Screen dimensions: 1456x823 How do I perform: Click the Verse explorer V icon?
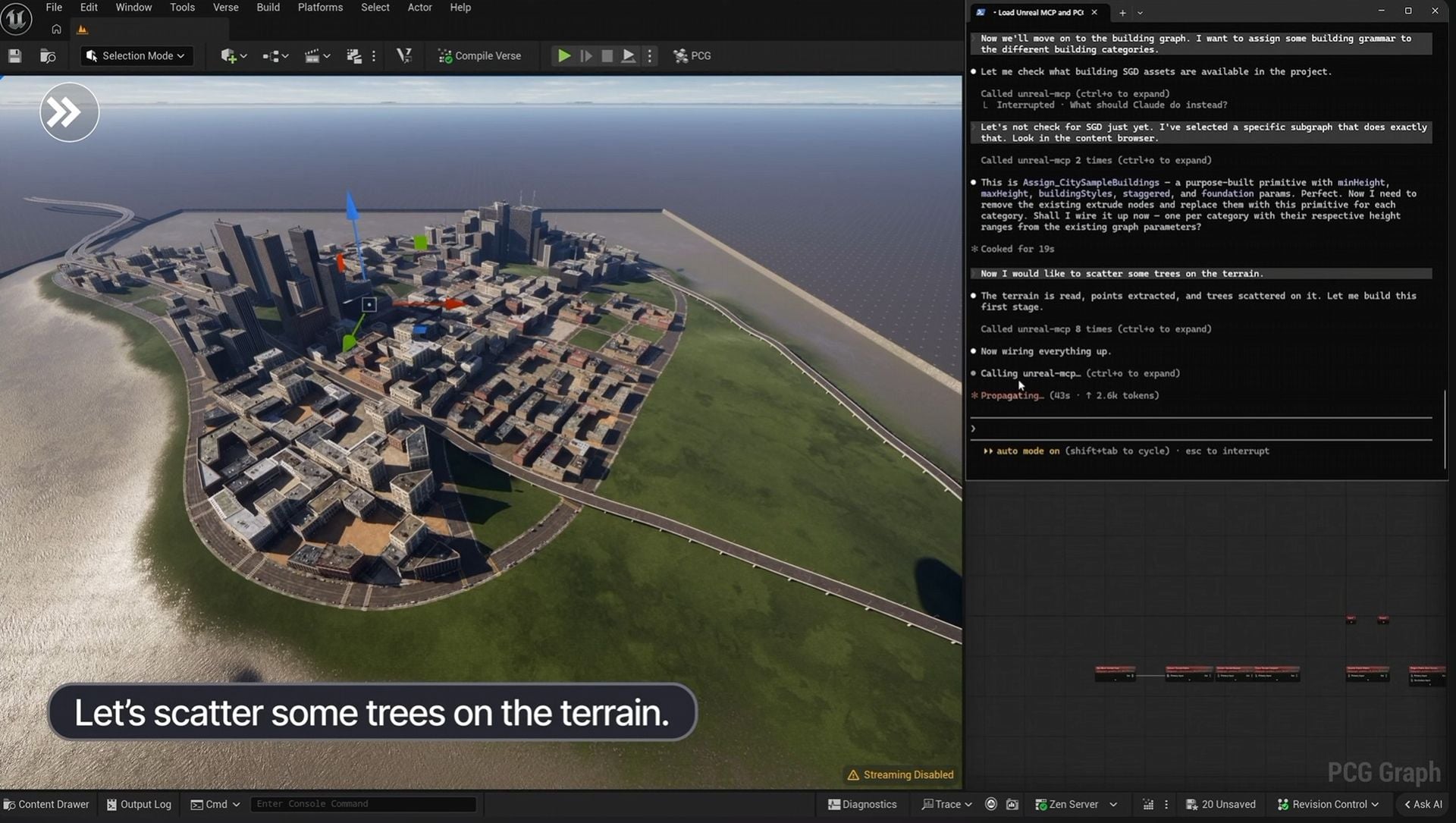pyautogui.click(x=404, y=55)
